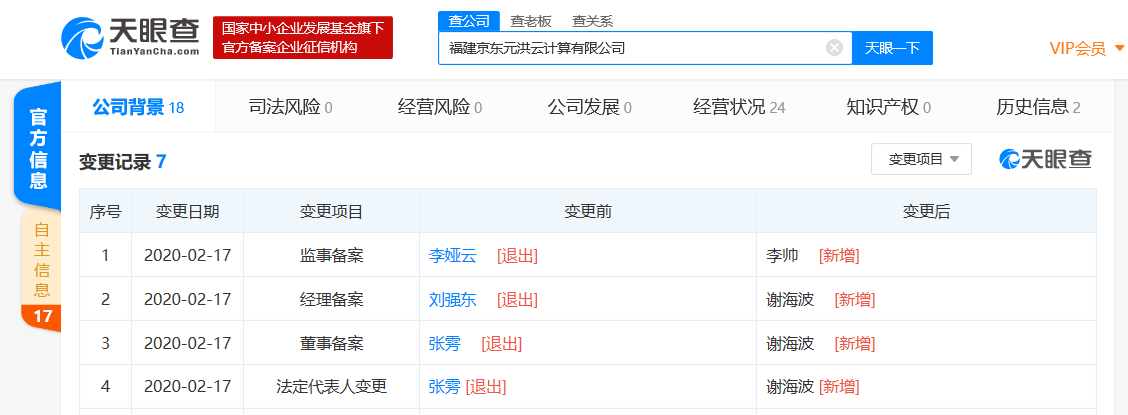Open the 历史信息 tab
Viewport: 1128px width, 415px height.
1038,108
